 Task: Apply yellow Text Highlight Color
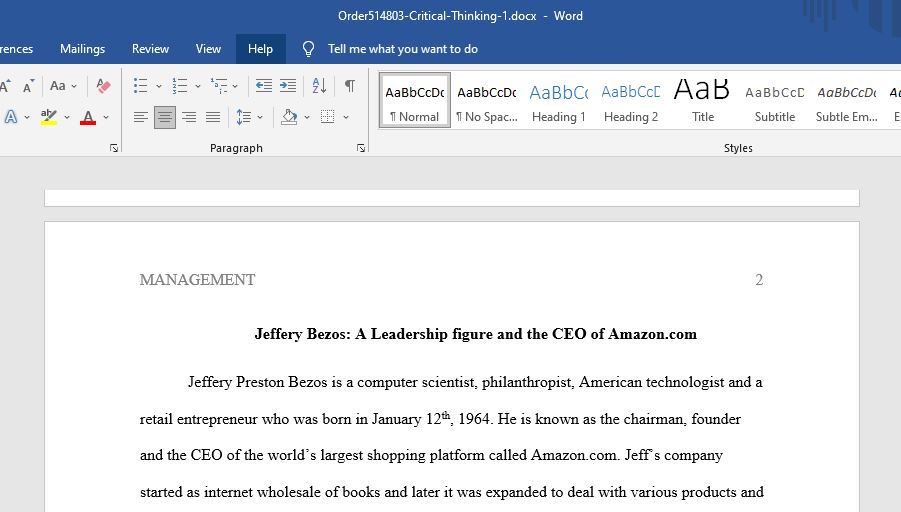[49, 117]
